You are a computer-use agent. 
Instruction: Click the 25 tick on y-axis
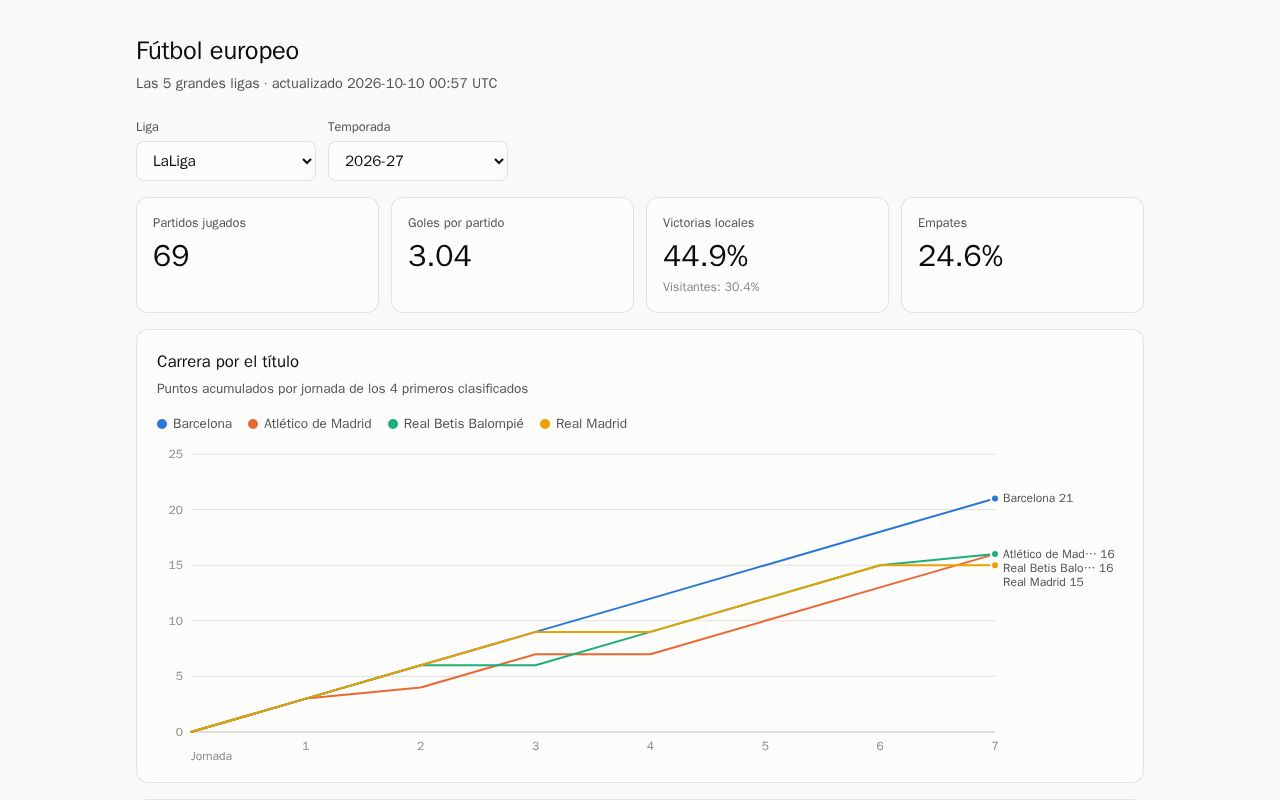click(x=176, y=454)
